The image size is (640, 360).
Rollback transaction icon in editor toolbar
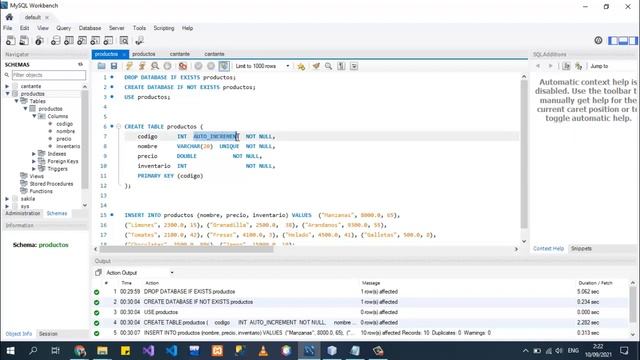click(211, 66)
